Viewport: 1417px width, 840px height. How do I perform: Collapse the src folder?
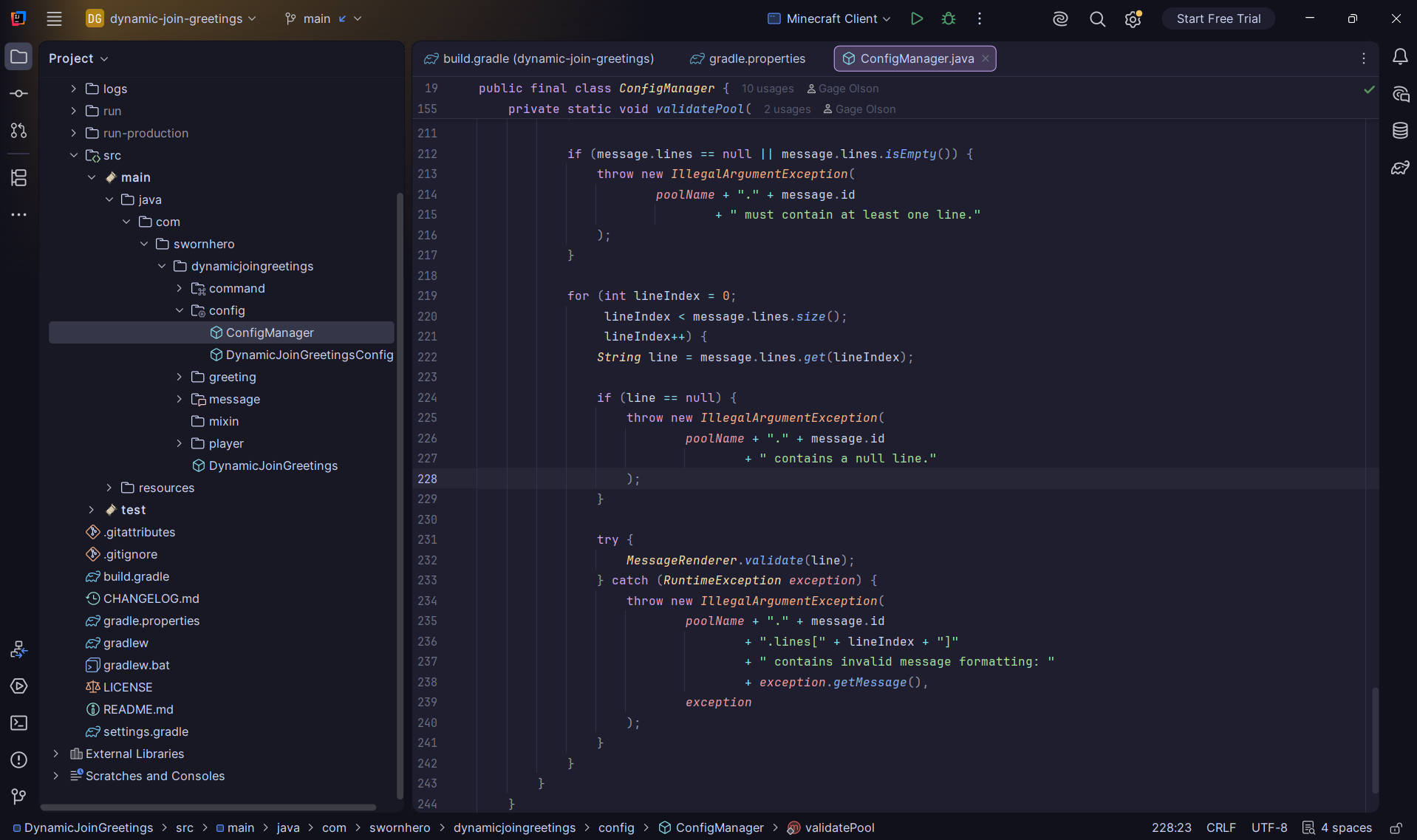73,155
